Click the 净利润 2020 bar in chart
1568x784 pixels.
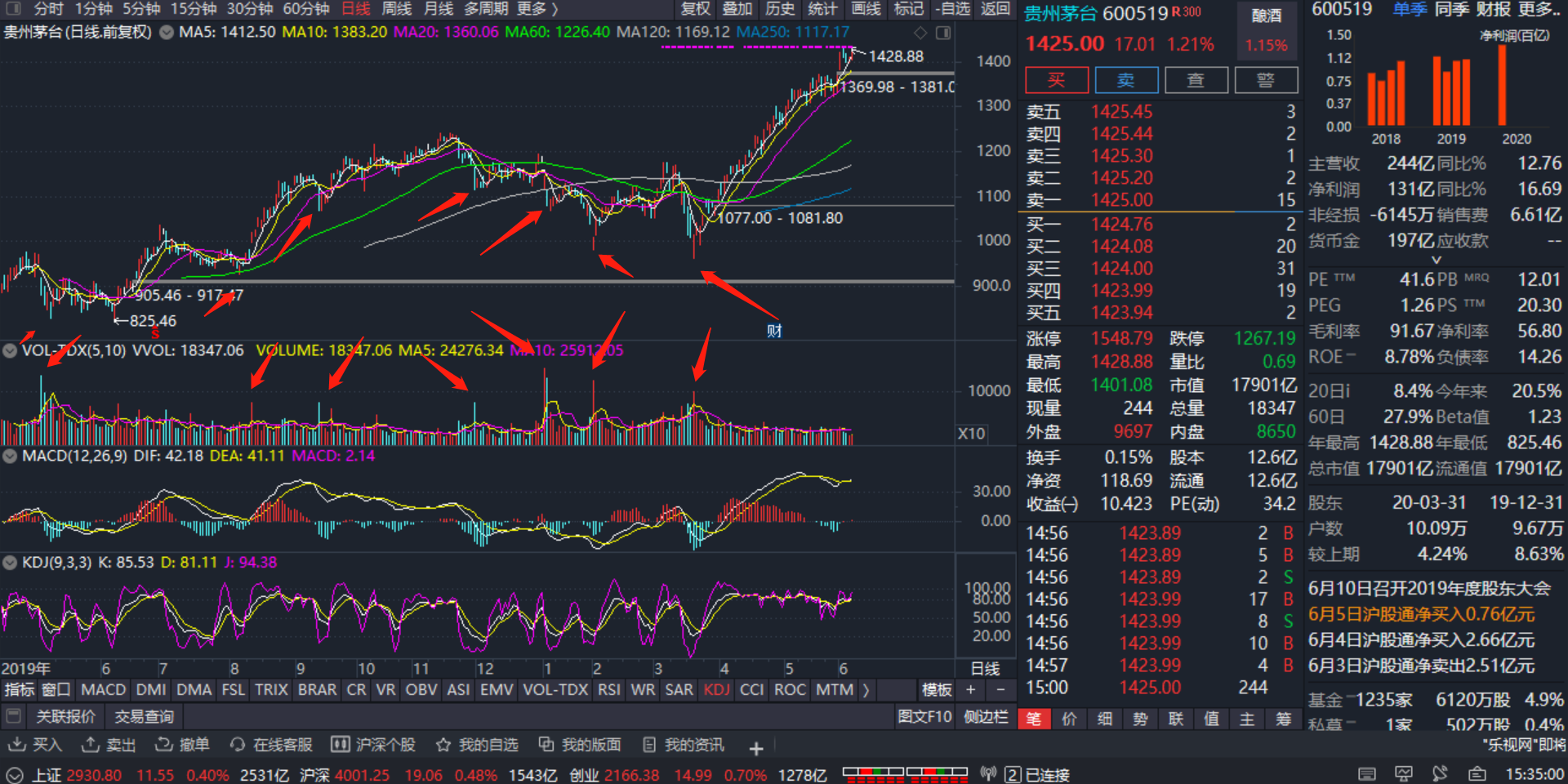coord(1502,86)
